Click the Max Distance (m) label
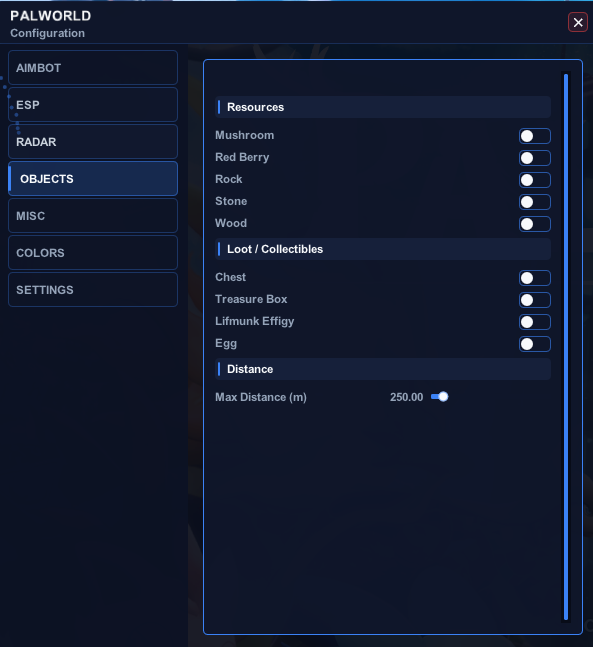This screenshot has height=647, width=593. pyautogui.click(x=261, y=397)
